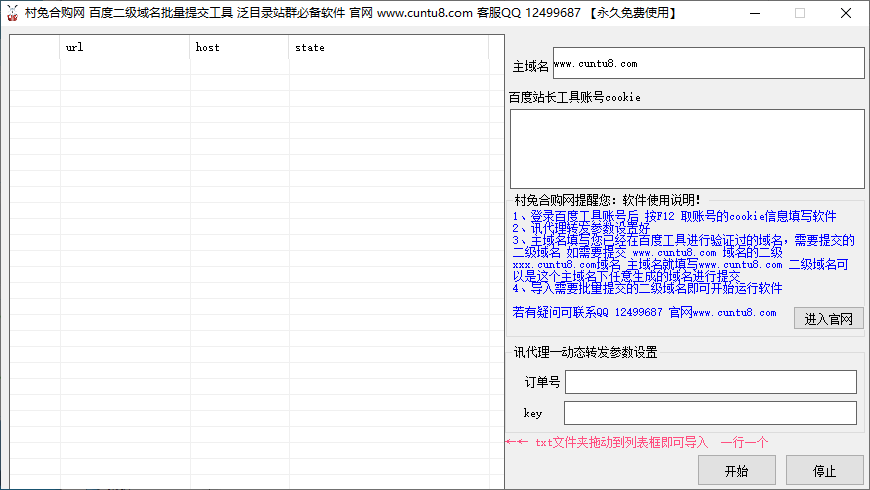Minimize the window
This screenshot has height=490, width=870.
tap(755, 13)
